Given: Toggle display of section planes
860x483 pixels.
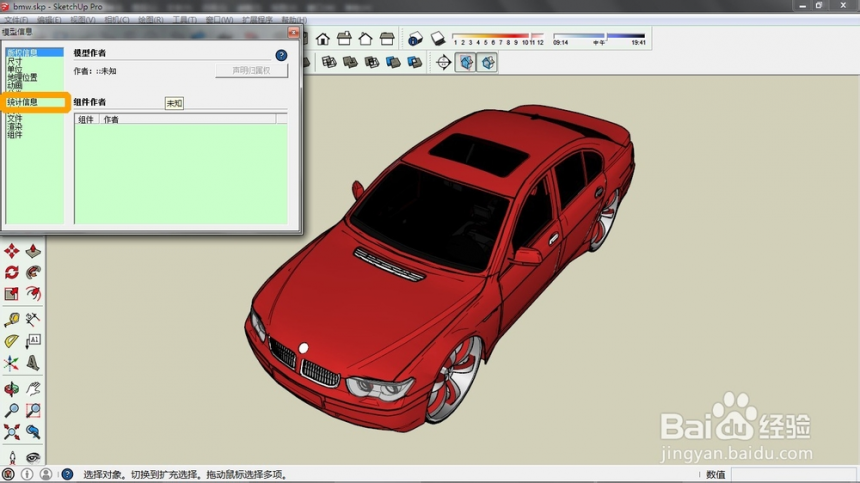Looking at the screenshot, I should 466,62.
